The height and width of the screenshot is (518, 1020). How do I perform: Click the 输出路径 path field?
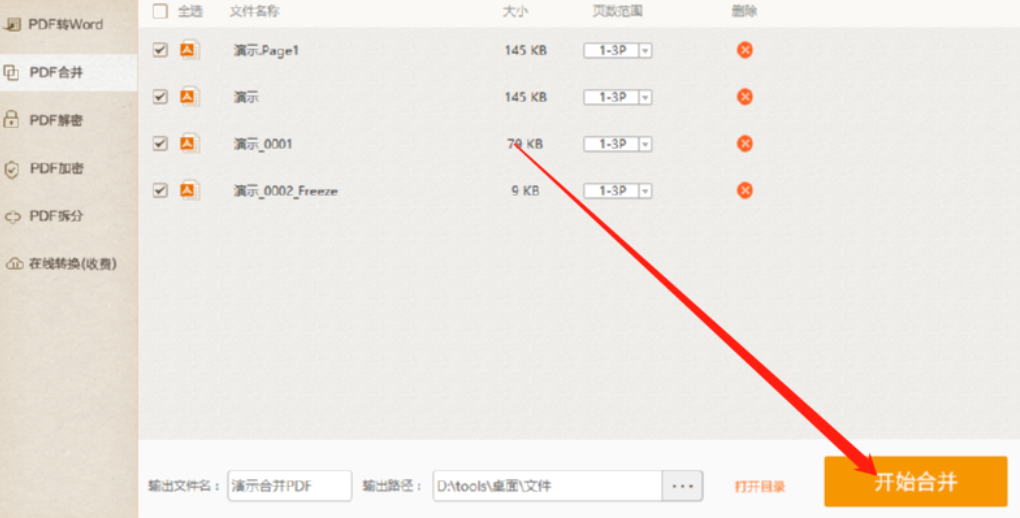point(548,486)
